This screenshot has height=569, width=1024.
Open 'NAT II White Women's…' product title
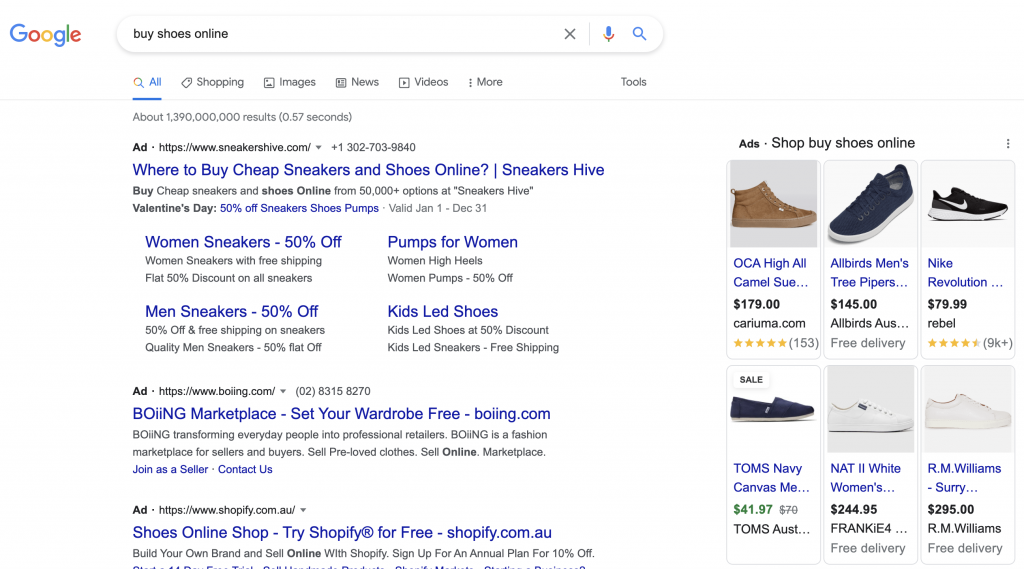(x=865, y=478)
